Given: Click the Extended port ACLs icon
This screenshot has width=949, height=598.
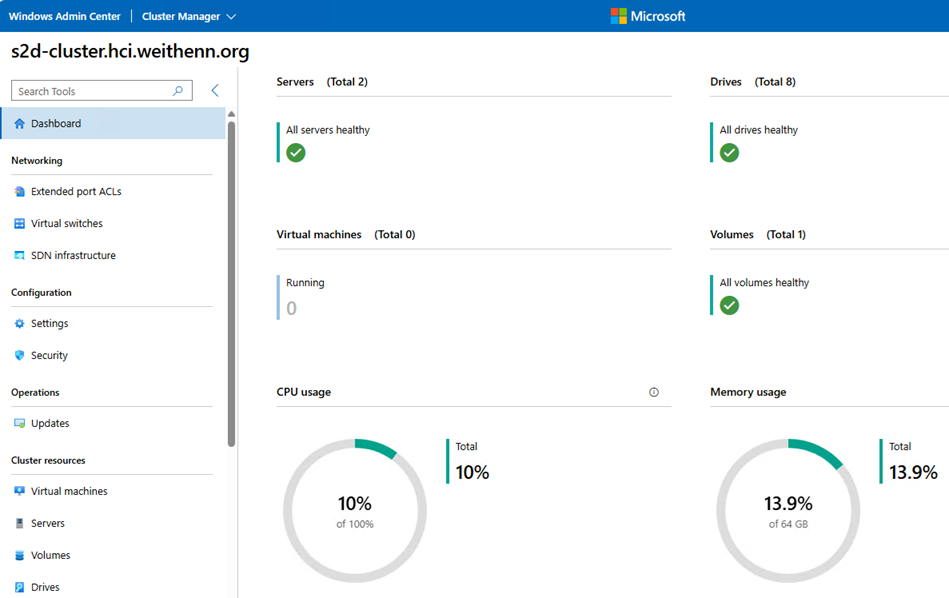Looking at the screenshot, I should [x=19, y=192].
